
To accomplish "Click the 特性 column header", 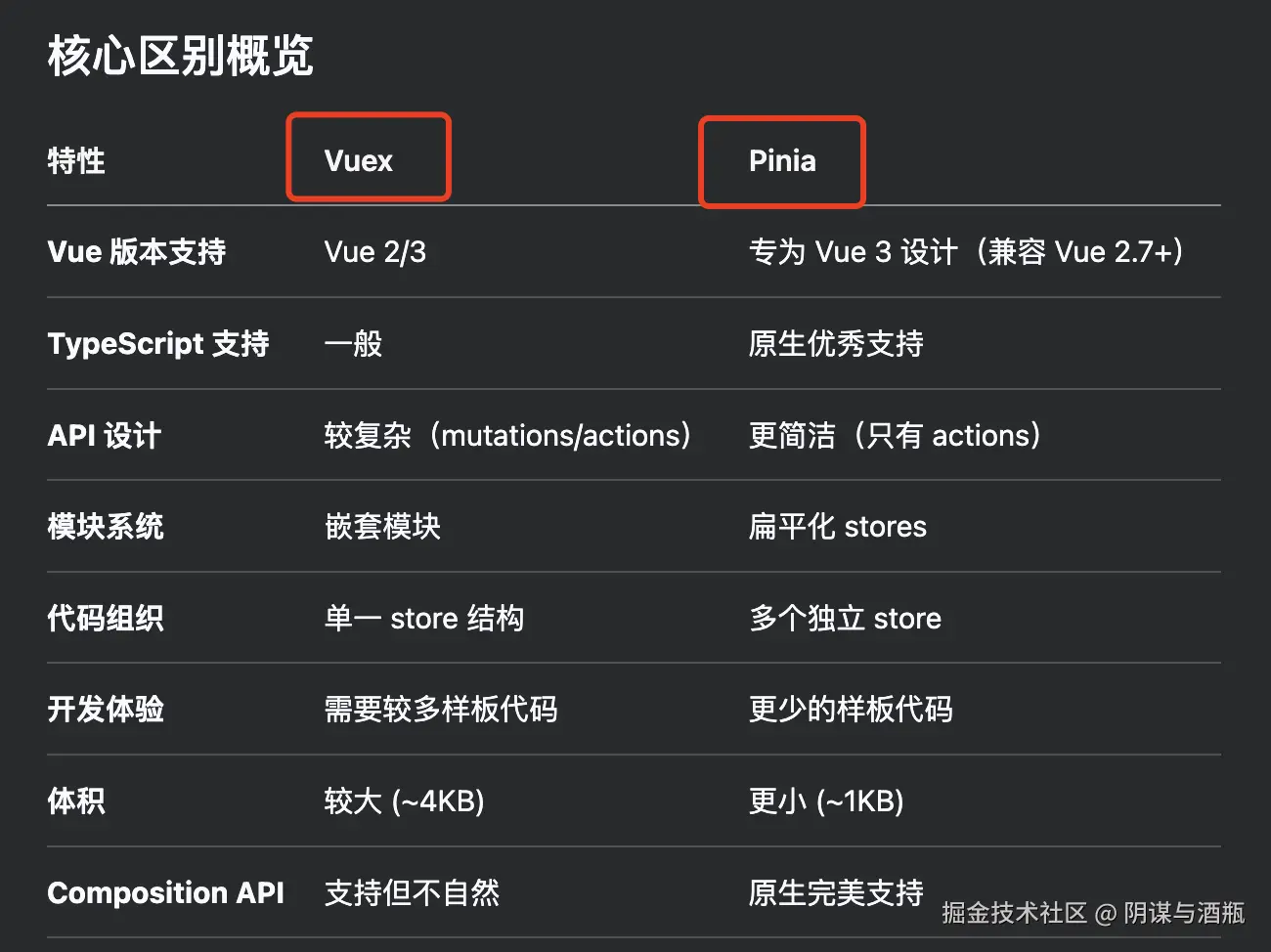I will 76,160.
